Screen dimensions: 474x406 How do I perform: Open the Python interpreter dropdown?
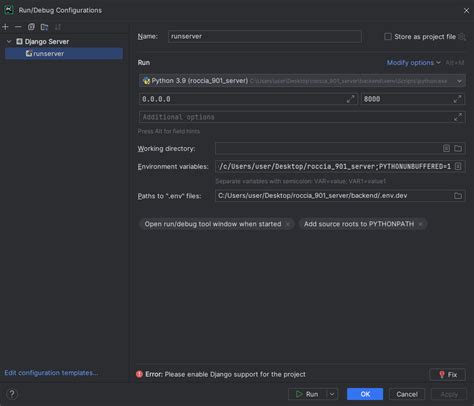tap(302, 81)
